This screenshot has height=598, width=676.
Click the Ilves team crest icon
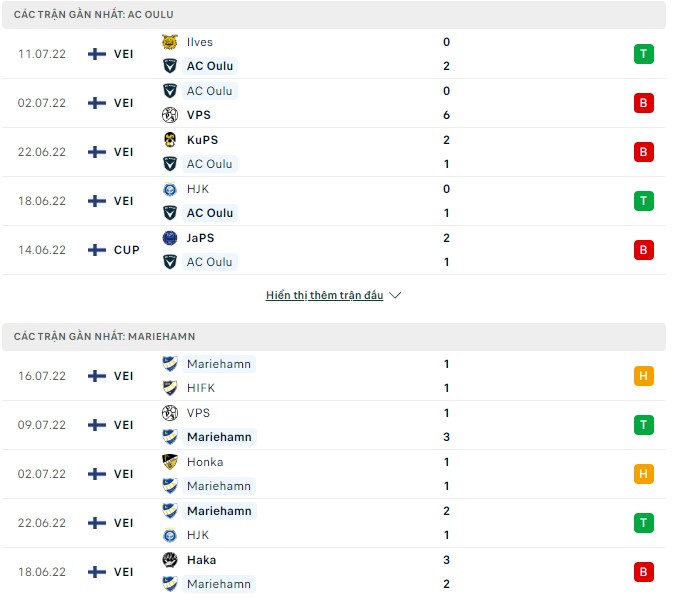(x=169, y=42)
